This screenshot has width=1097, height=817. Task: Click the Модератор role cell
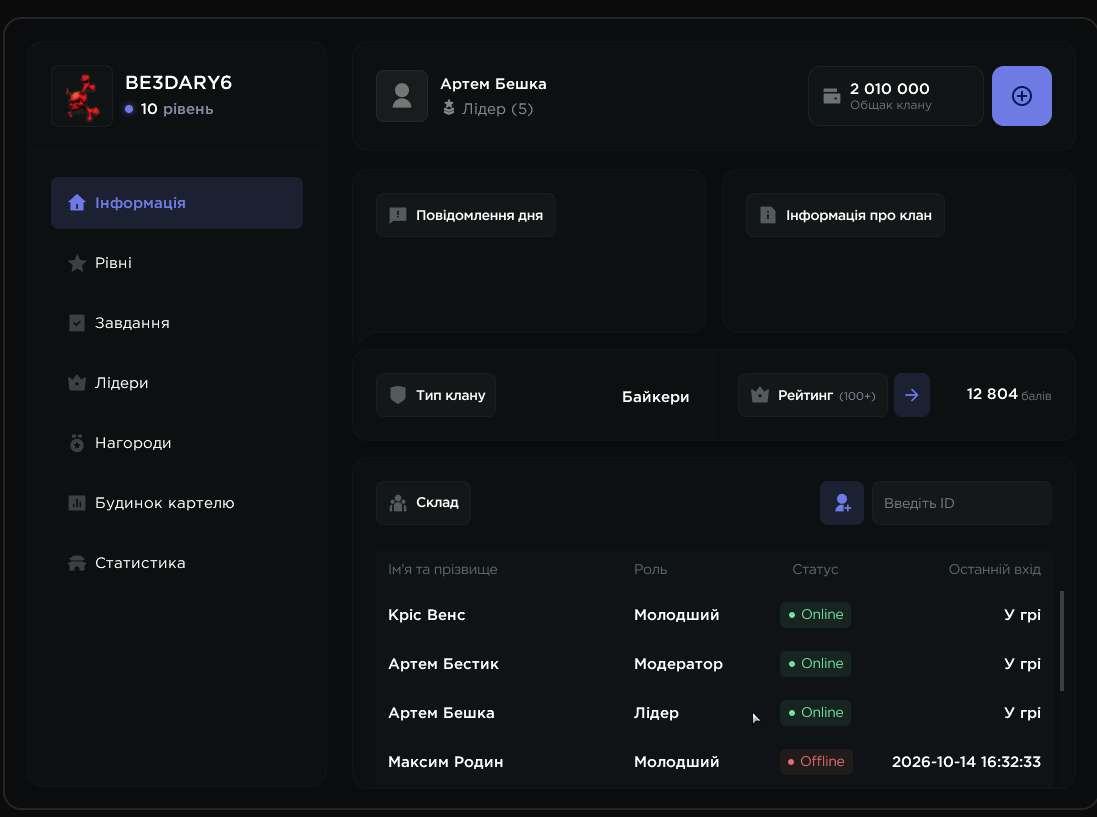[x=678, y=664]
